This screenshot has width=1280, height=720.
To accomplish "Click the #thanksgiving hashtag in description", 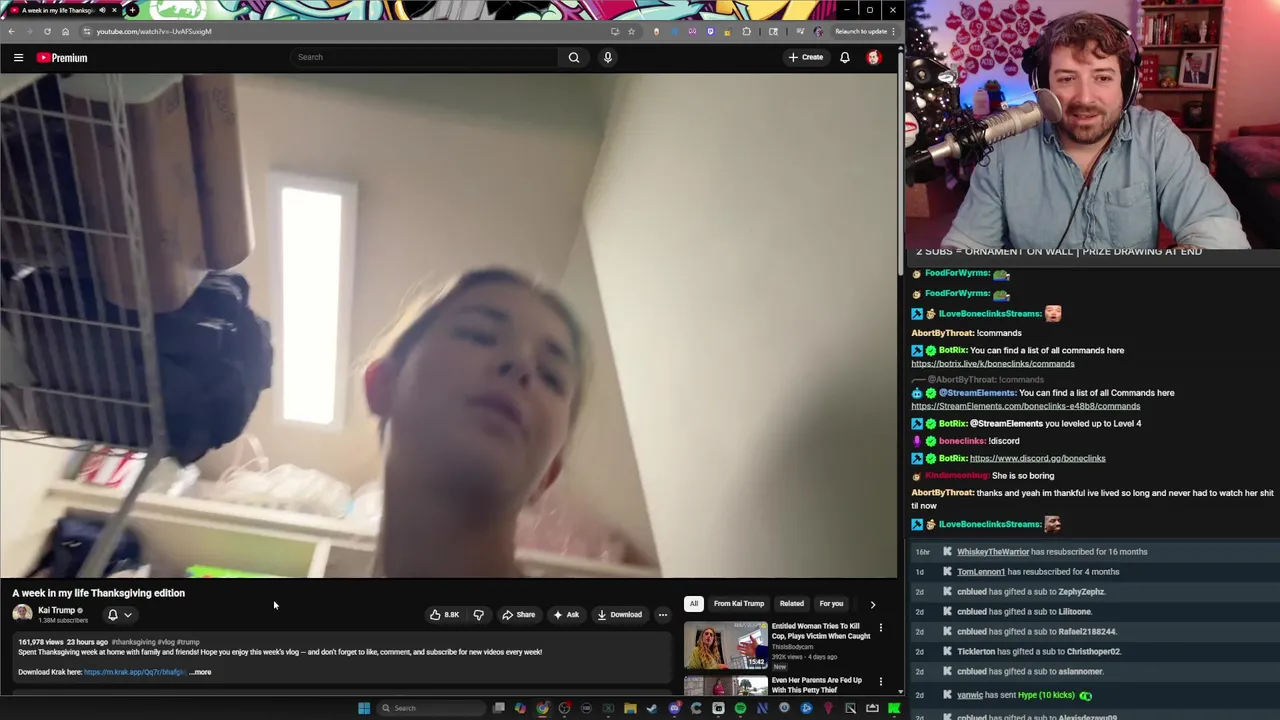I will tap(133, 642).
